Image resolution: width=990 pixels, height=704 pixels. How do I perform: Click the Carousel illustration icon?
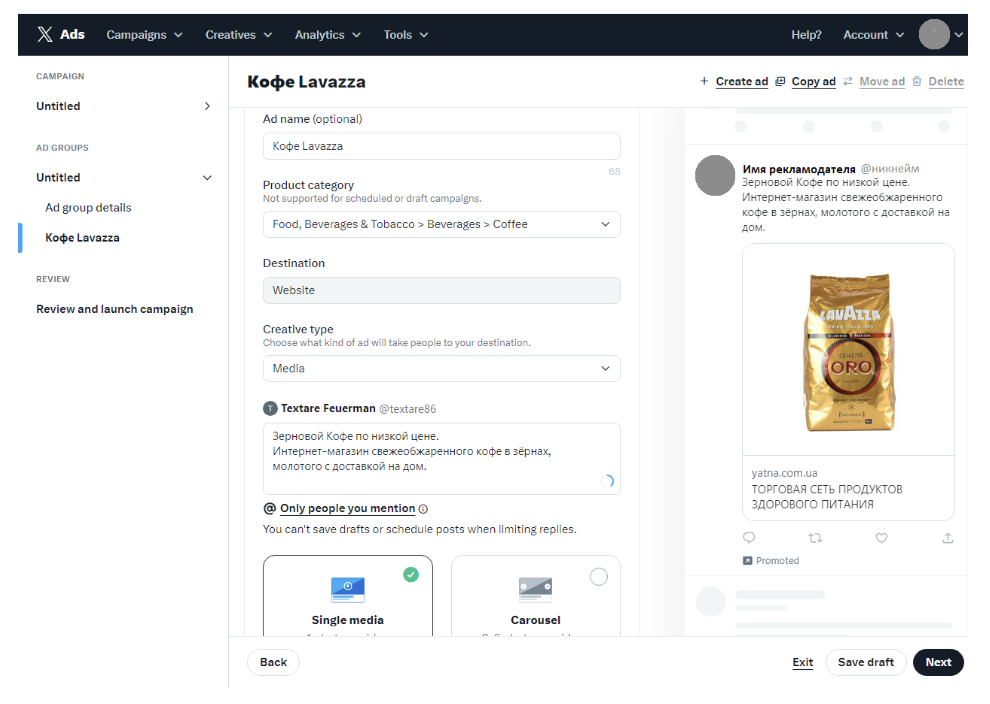(x=535, y=589)
